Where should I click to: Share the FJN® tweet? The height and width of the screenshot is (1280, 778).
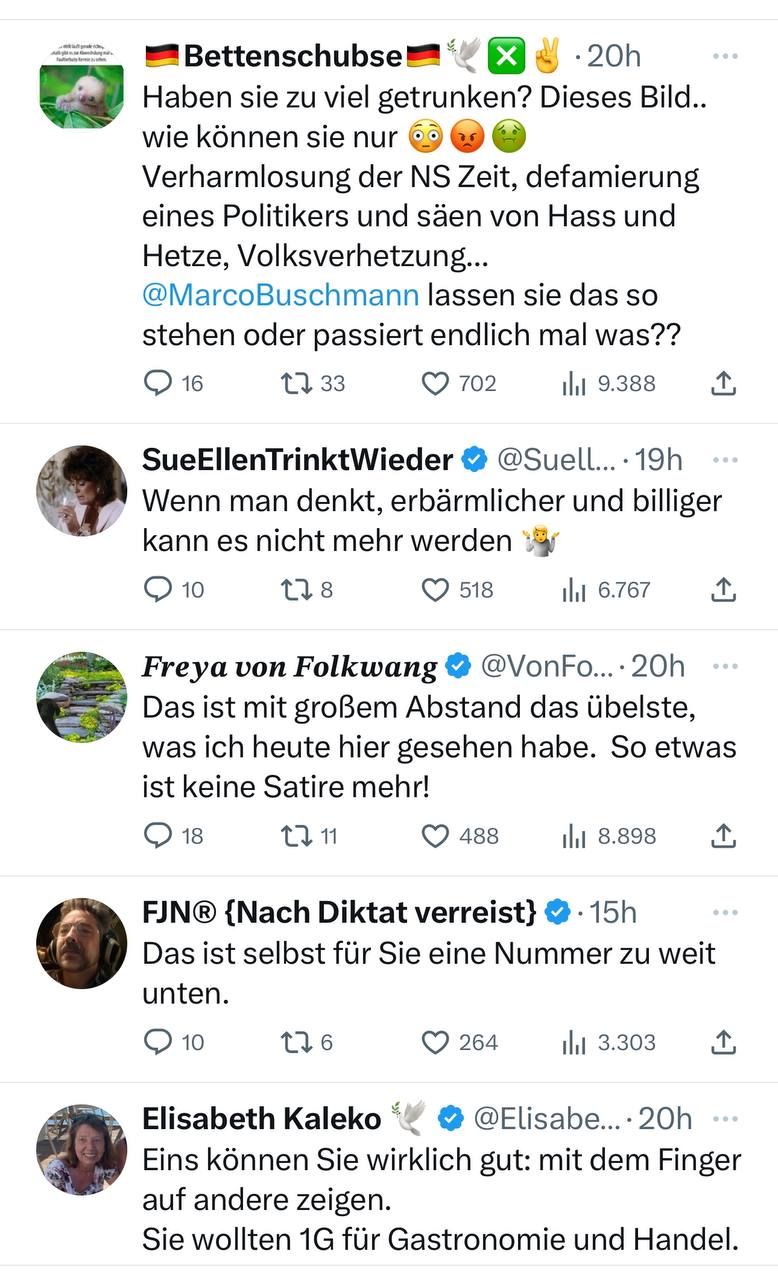(723, 1042)
